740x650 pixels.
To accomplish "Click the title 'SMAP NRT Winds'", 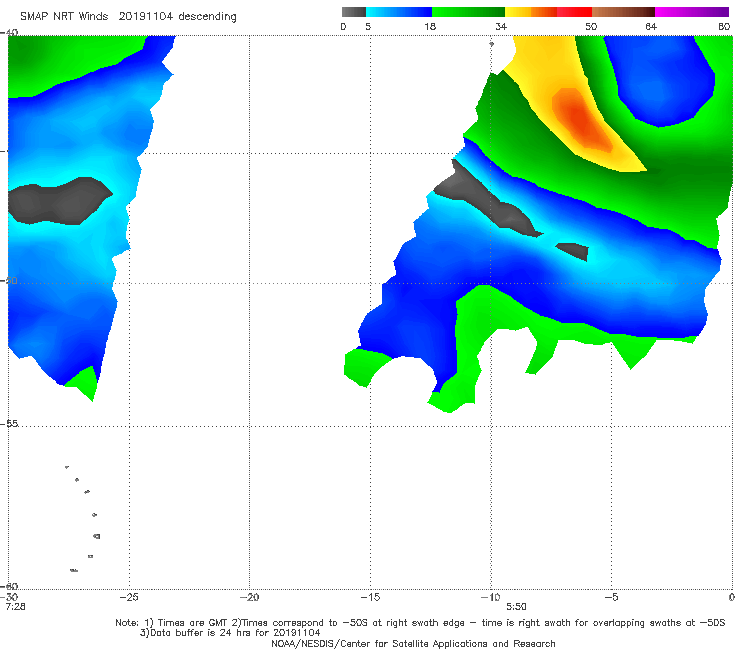I will coord(64,16).
